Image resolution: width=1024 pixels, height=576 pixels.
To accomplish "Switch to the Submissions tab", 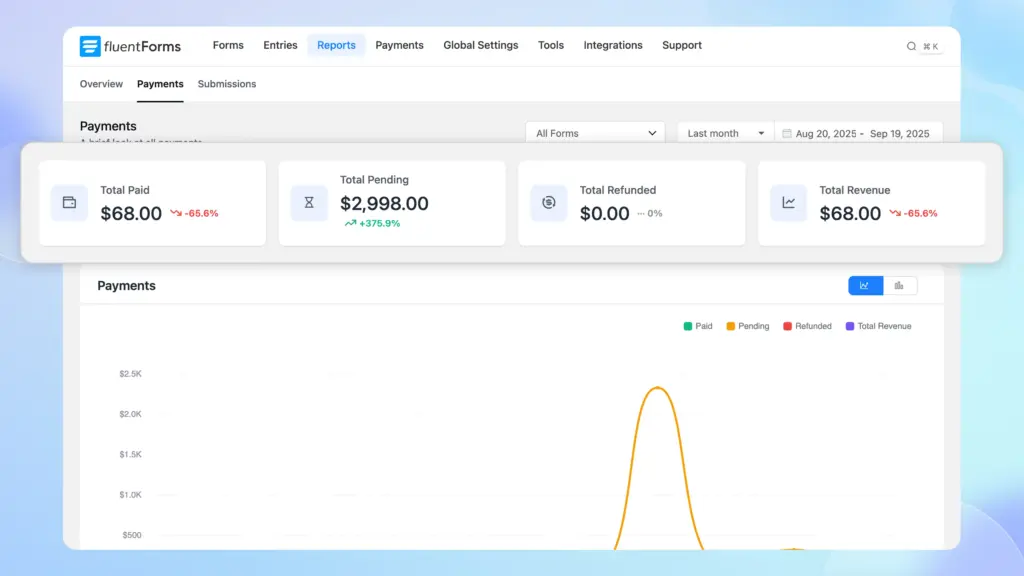I will click(x=227, y=84).
